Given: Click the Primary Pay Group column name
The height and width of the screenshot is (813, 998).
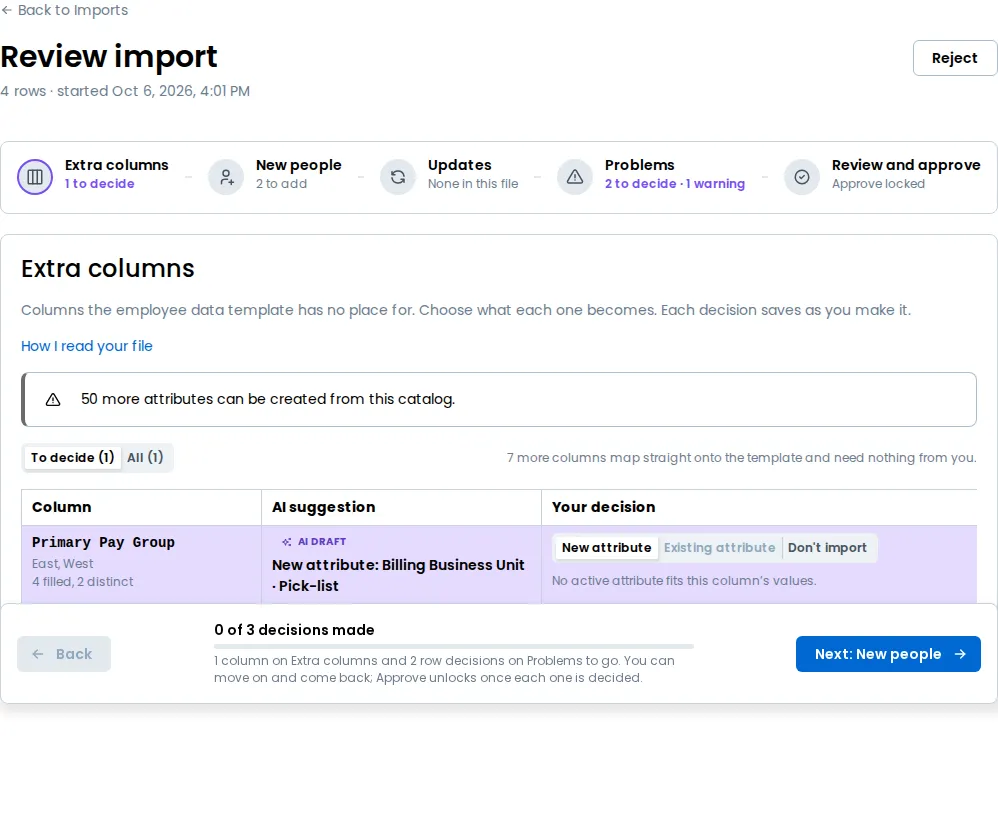Looking at the screenshot, I should click(103, 542).
